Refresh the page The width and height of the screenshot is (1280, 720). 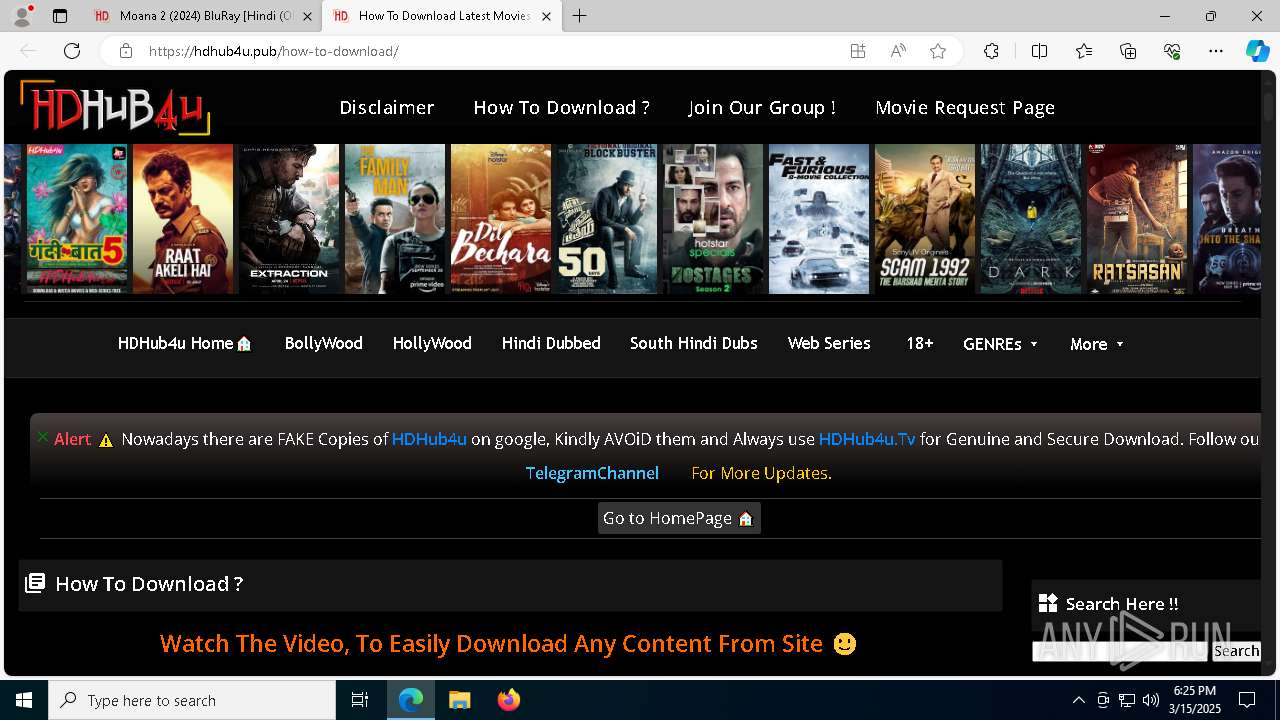(x=72, y=51)
